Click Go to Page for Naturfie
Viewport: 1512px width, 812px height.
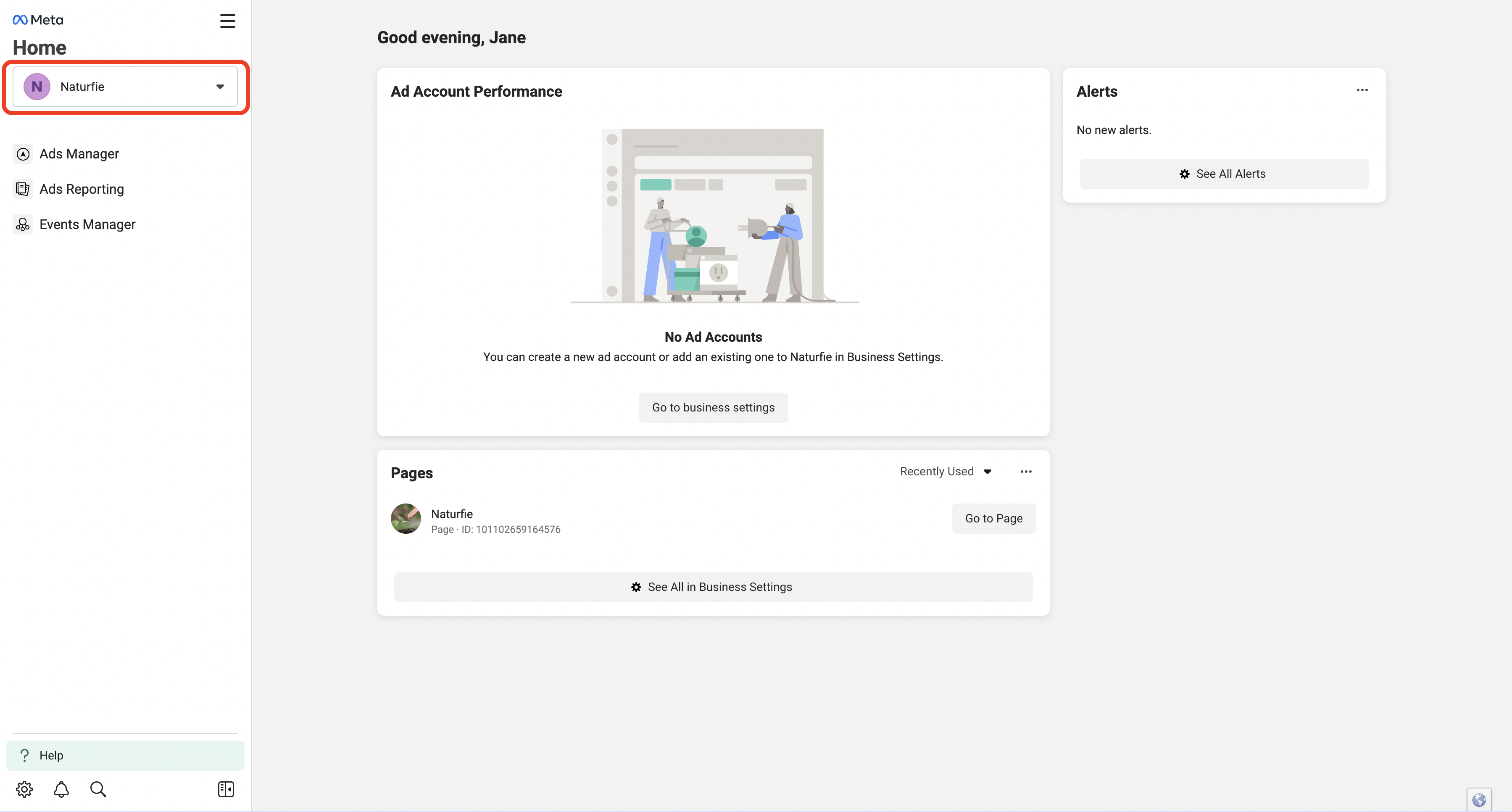tap(993, 519)
